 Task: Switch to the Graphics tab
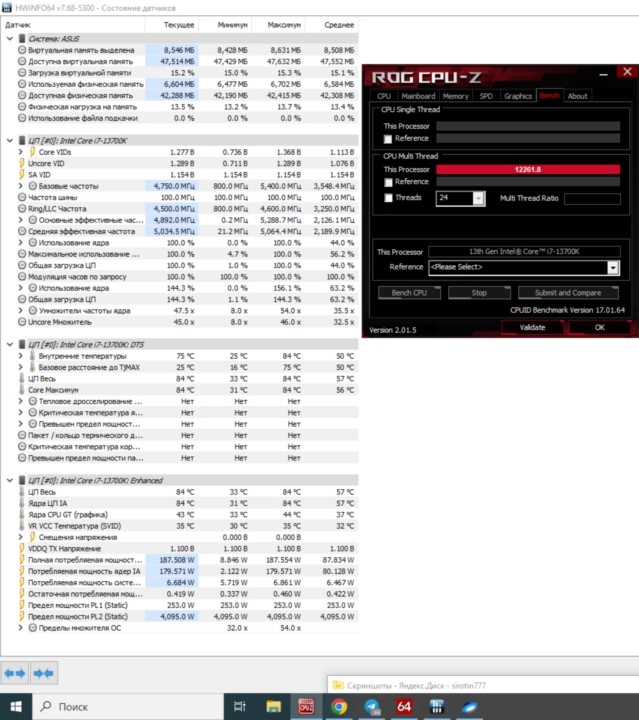(518, 96)
